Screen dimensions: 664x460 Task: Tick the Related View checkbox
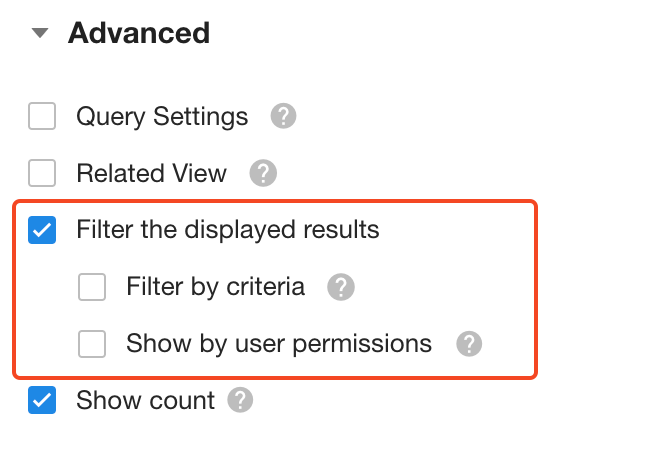pyautogui.click(x=42, y=174)
